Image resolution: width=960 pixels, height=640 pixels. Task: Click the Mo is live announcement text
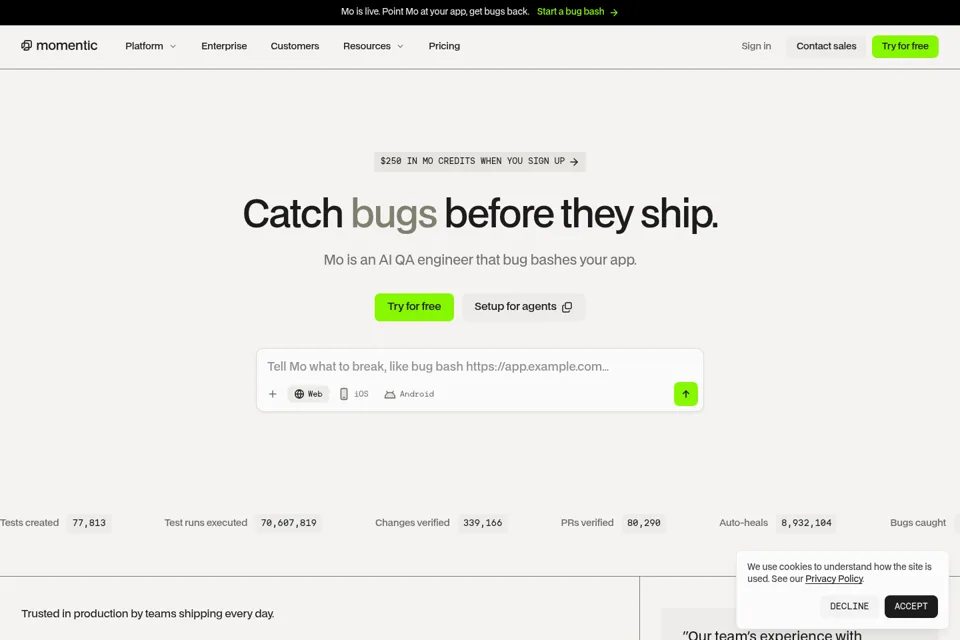435,12
